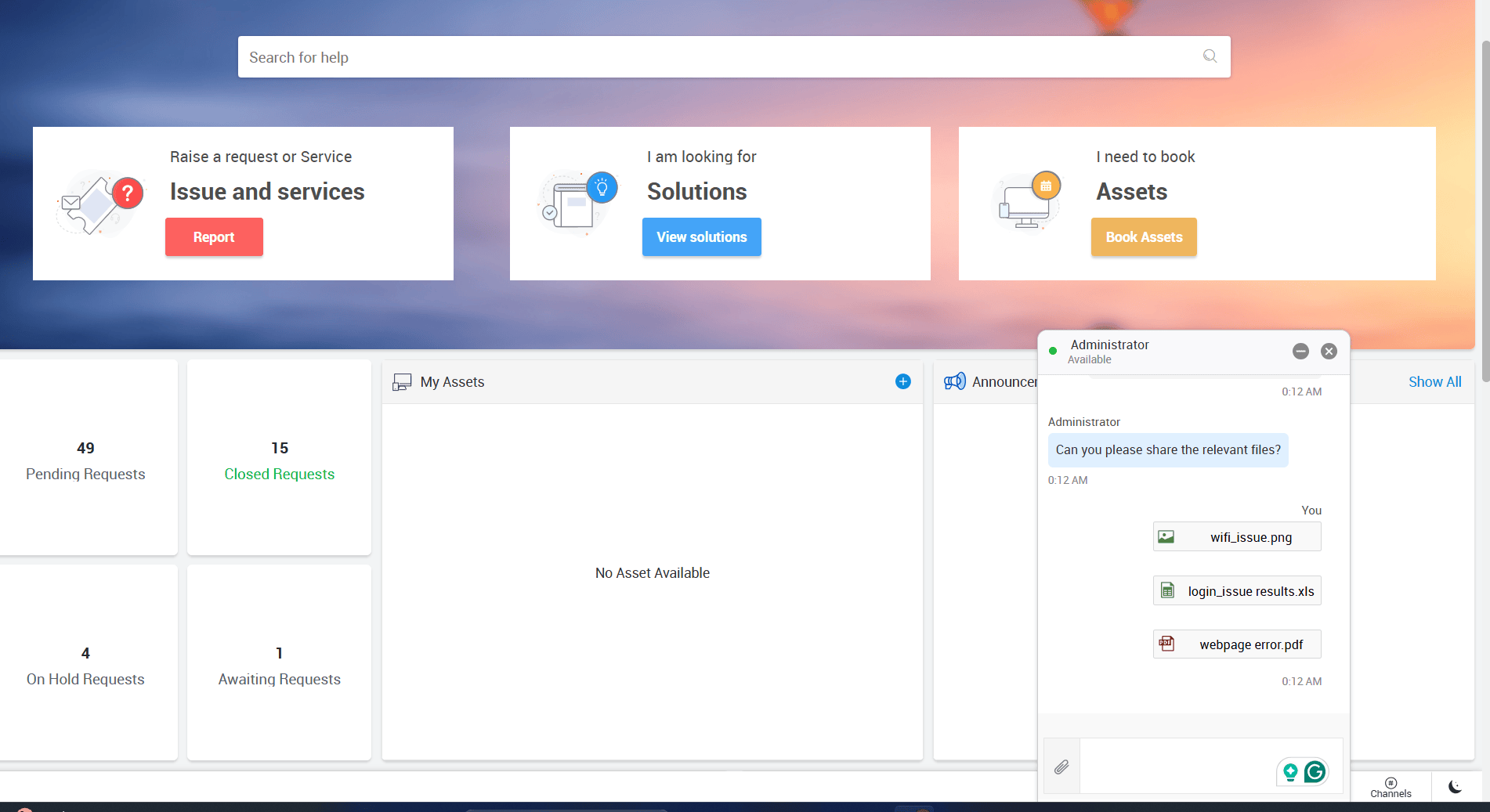Click Book Assets
The height and width of the screenshot is (812, 1490).
coord(1143,236)
